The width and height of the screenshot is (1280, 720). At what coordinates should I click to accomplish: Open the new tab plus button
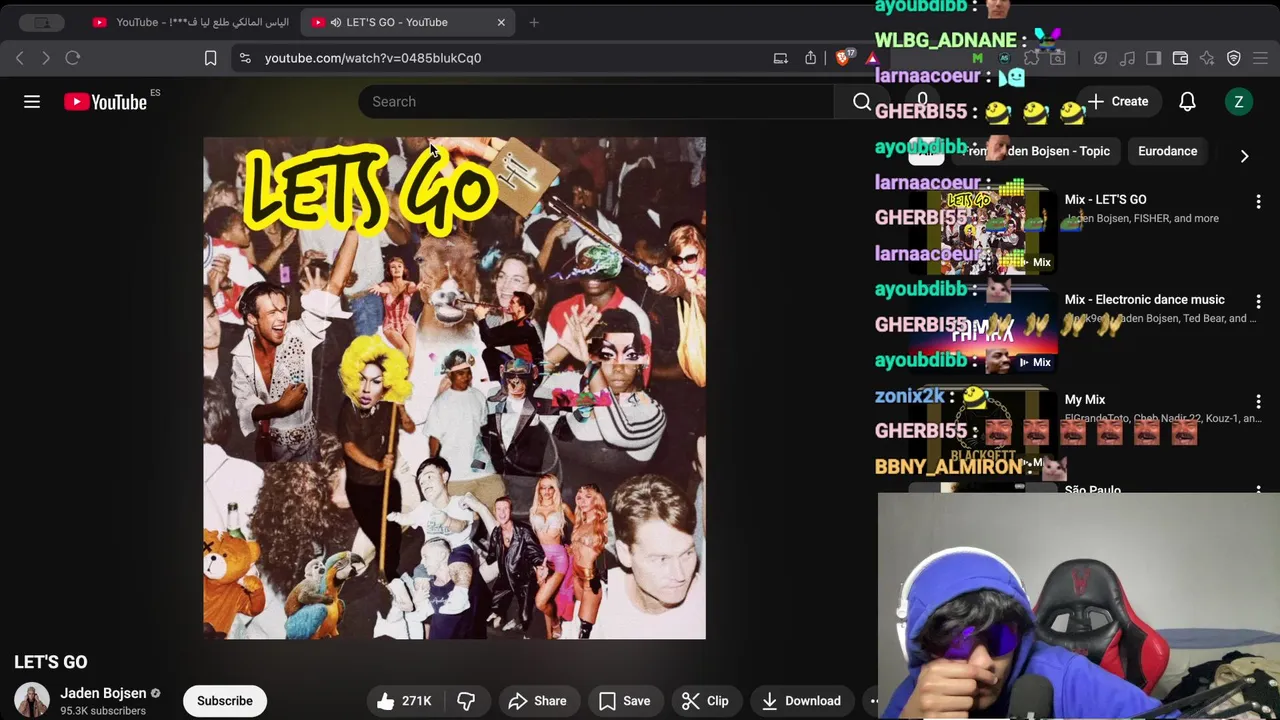[534, 22]
